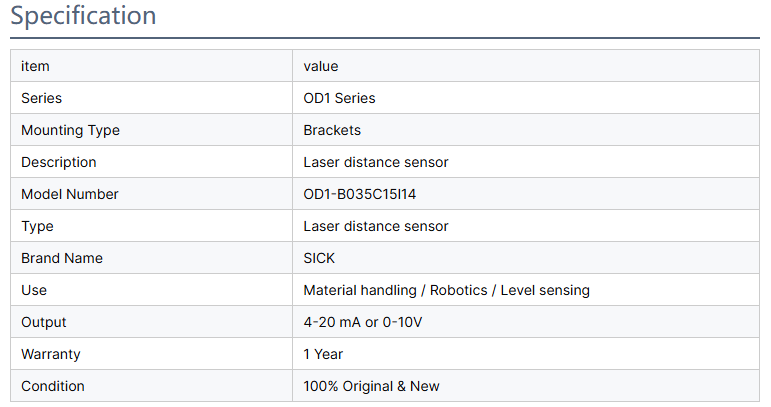Image resolution: width=771 pixels, height=407 pixels.
Task: Click the Brand Name label
Action: click(62, 258)
